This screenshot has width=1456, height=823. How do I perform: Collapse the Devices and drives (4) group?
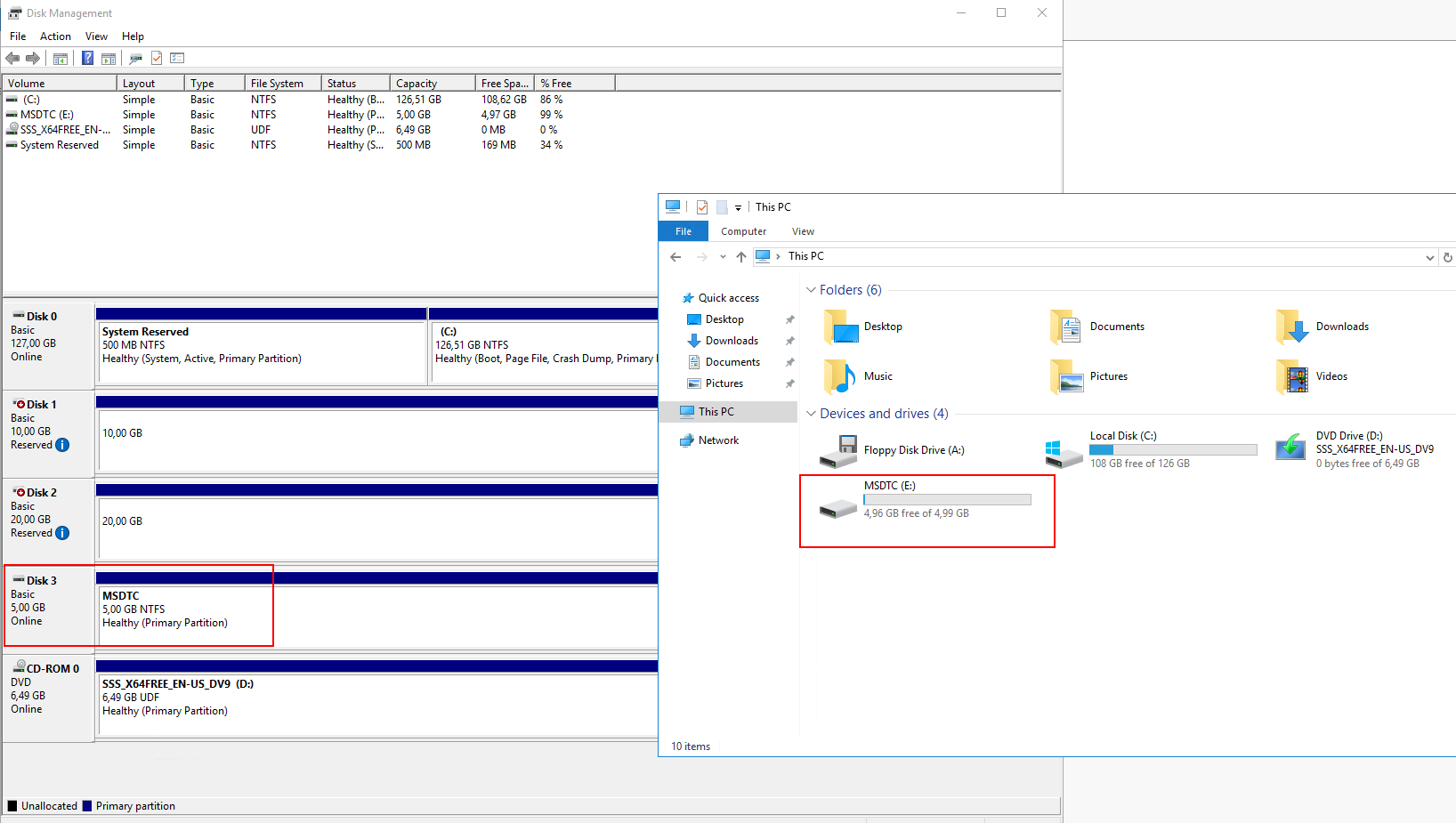(x=811, y=414)
